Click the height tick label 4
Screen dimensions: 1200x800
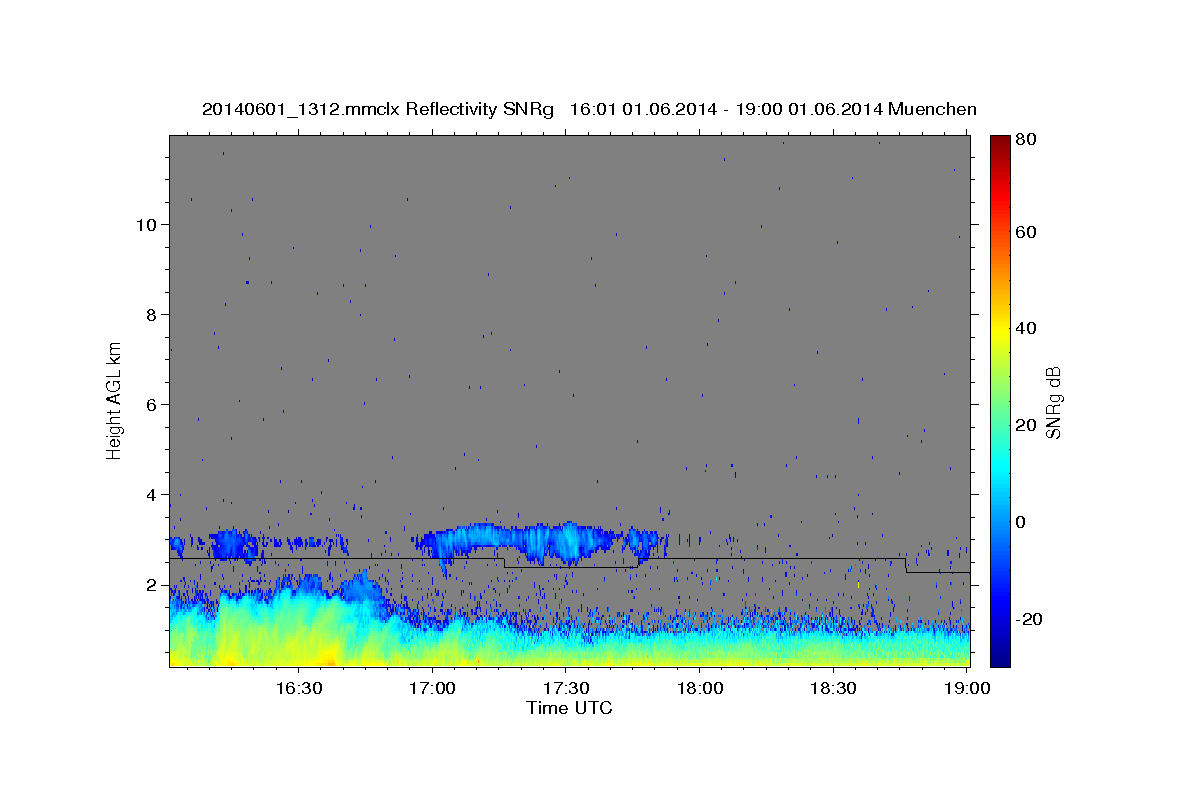pyautogui.click(x=152, y=495)
